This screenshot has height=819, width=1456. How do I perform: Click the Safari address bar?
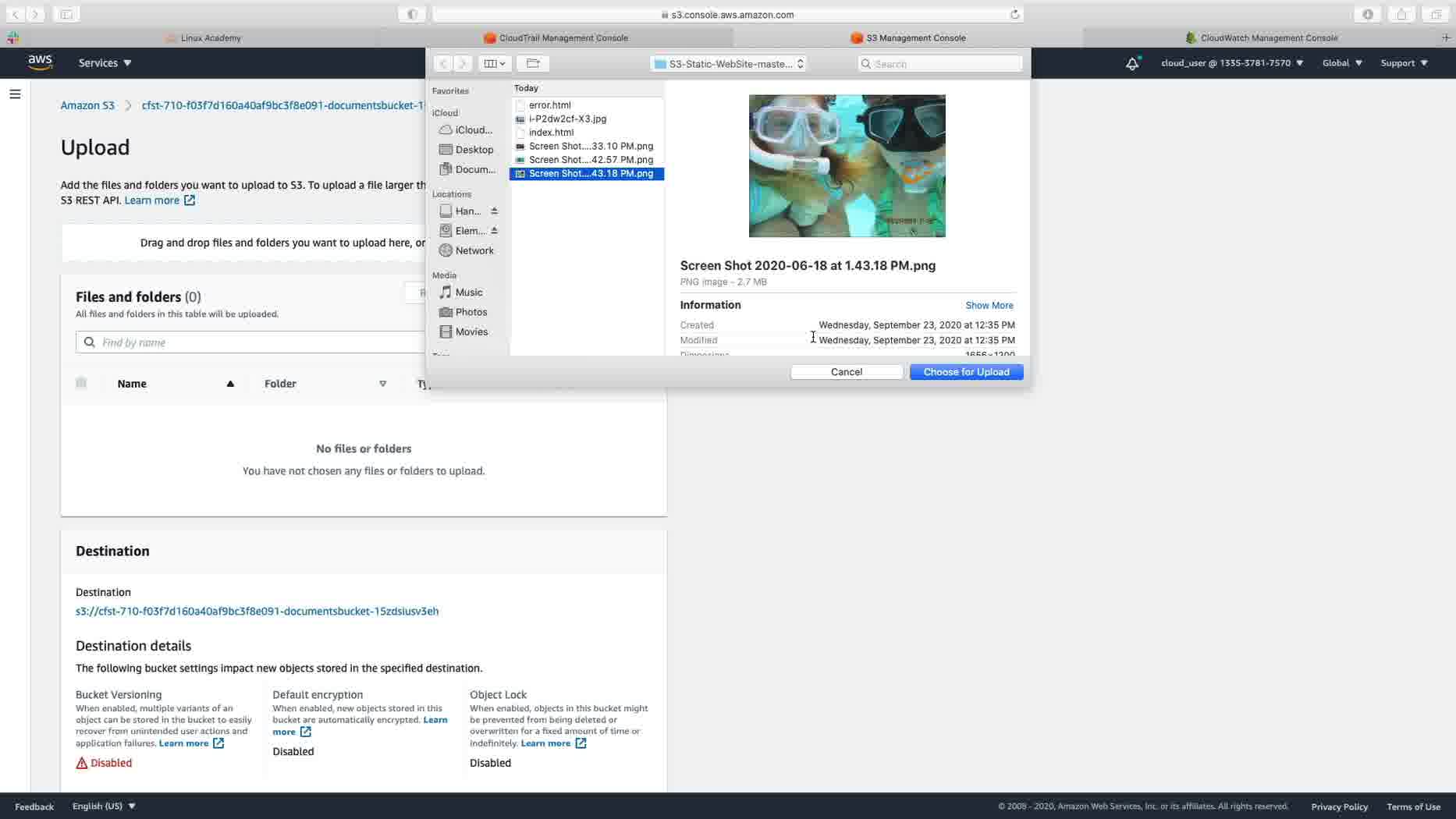pyautogui.click(x=728, y=14)
